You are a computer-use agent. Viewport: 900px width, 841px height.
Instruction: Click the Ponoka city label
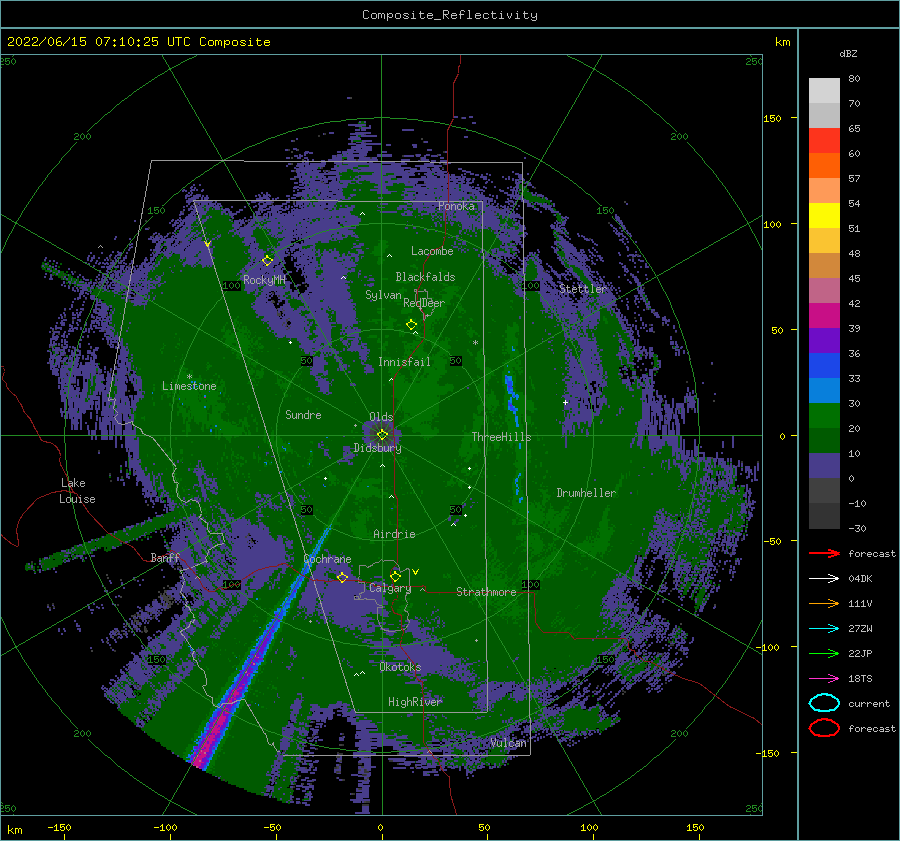456,206
